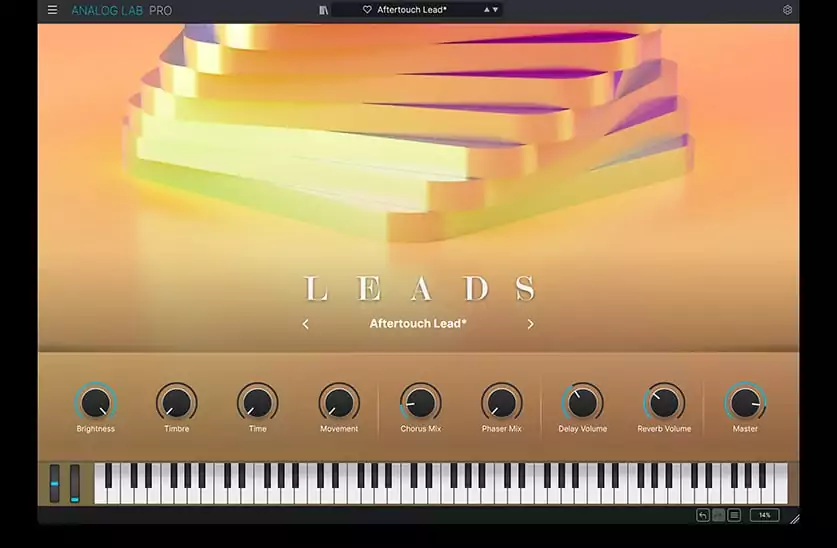Click the pitch bend wheel strip
Image resolution: width=837 pixels, height=548 pixels.
[55, 483]
